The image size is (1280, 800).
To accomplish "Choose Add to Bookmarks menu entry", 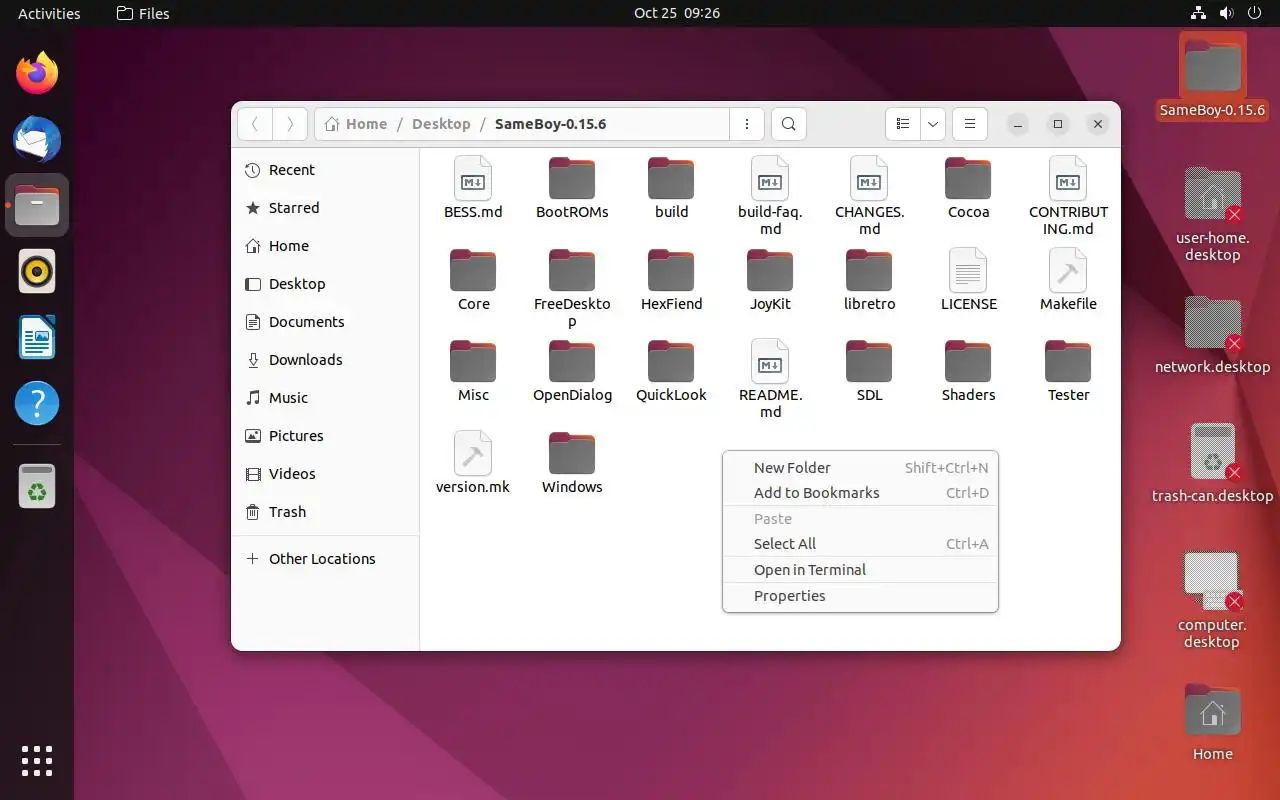I will (860, 492).
